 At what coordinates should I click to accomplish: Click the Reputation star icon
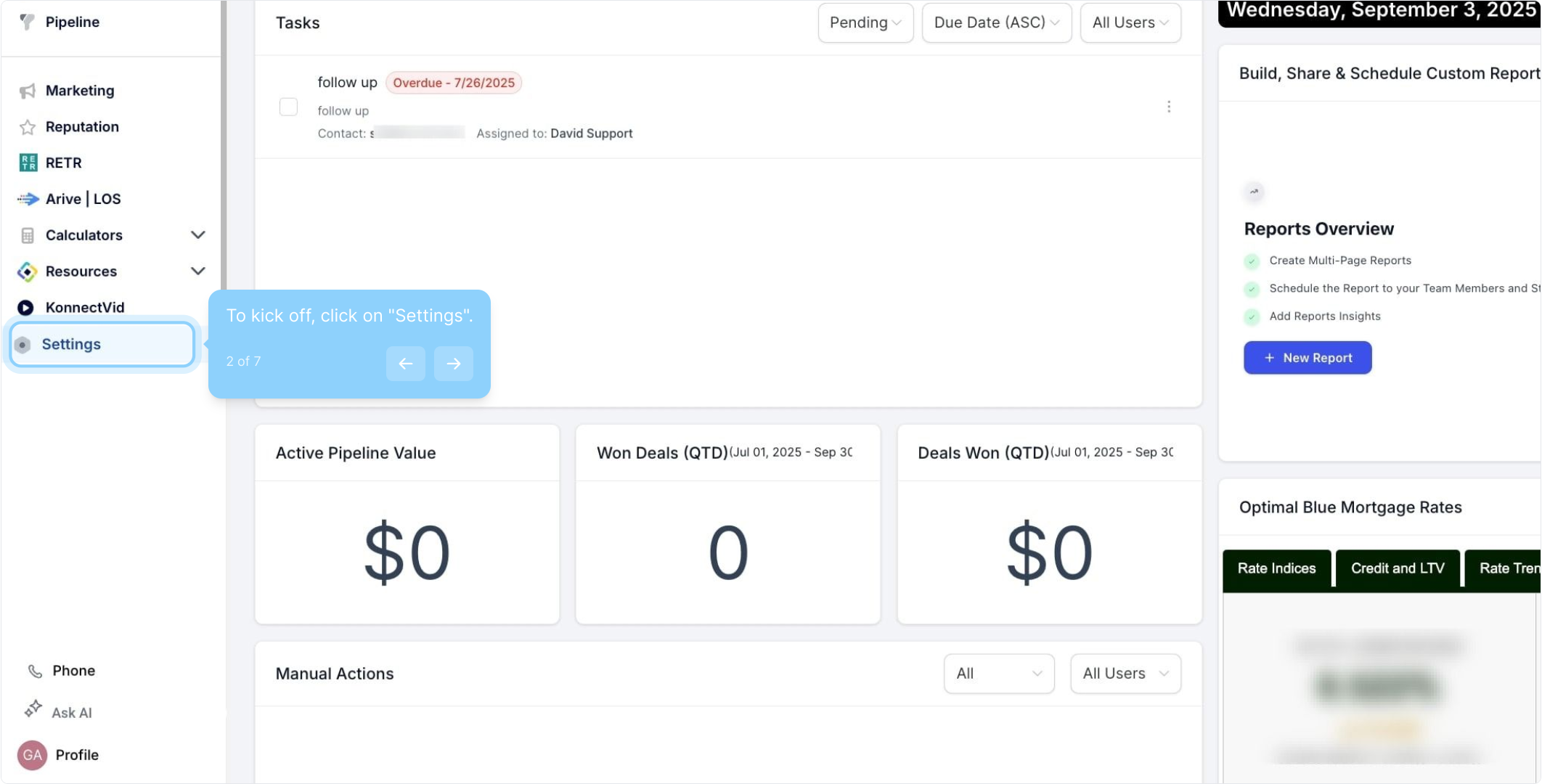28,127
